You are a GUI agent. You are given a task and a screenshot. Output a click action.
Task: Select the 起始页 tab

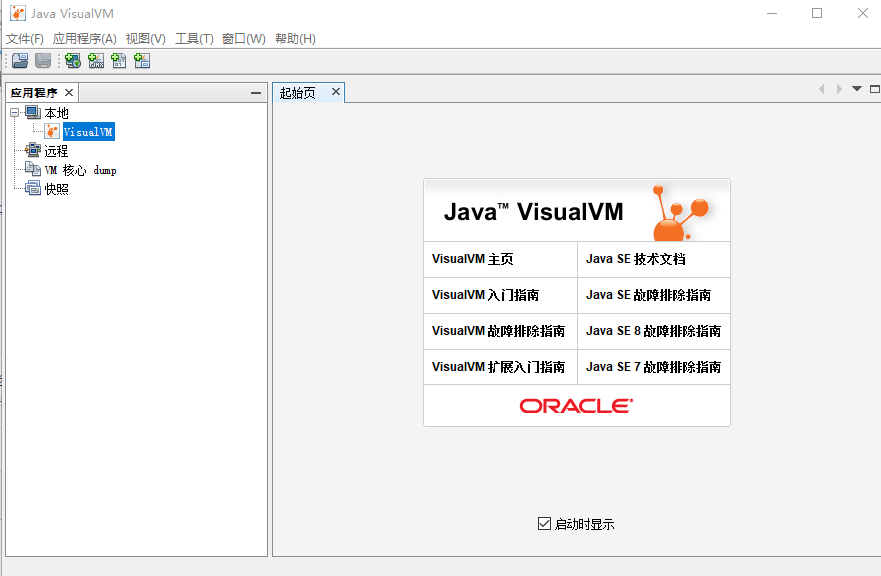click(x=298, y=93)
